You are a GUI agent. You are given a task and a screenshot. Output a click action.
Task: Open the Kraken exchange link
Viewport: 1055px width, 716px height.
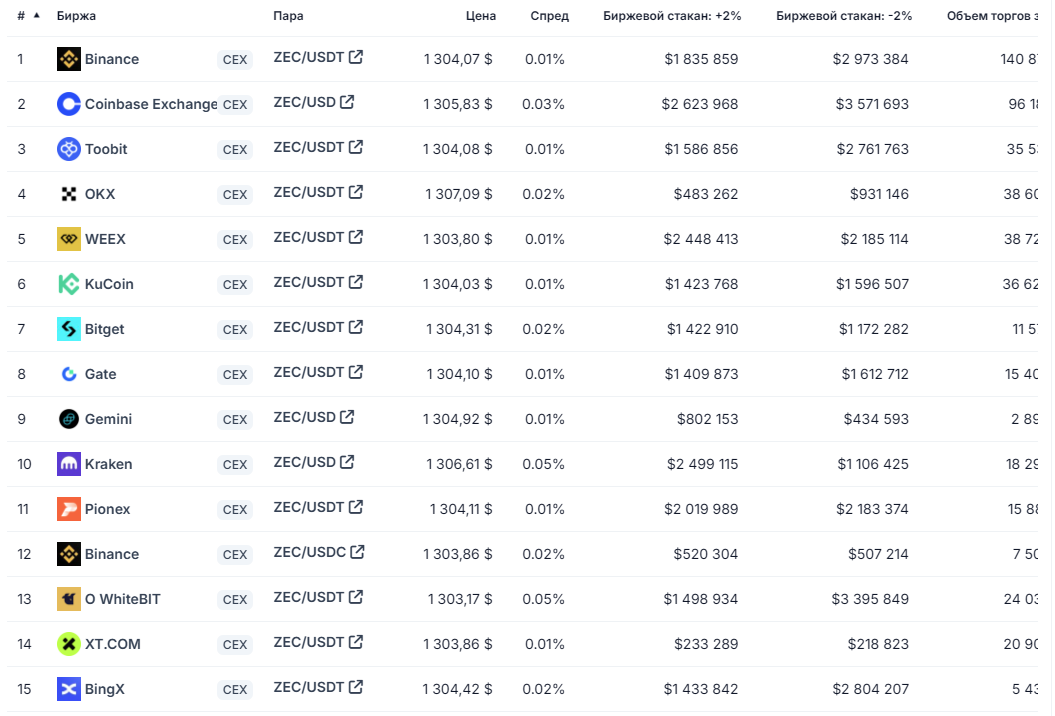point(108,464)
